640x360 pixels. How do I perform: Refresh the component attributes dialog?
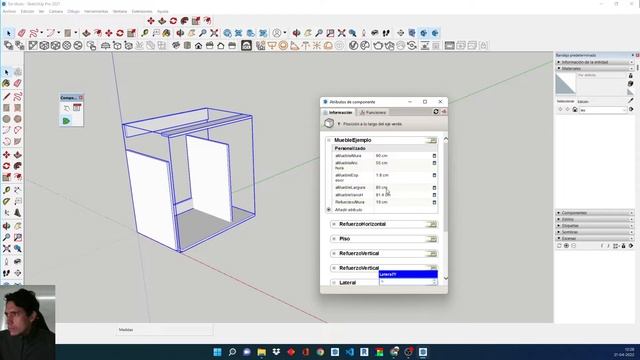point(436,111)
